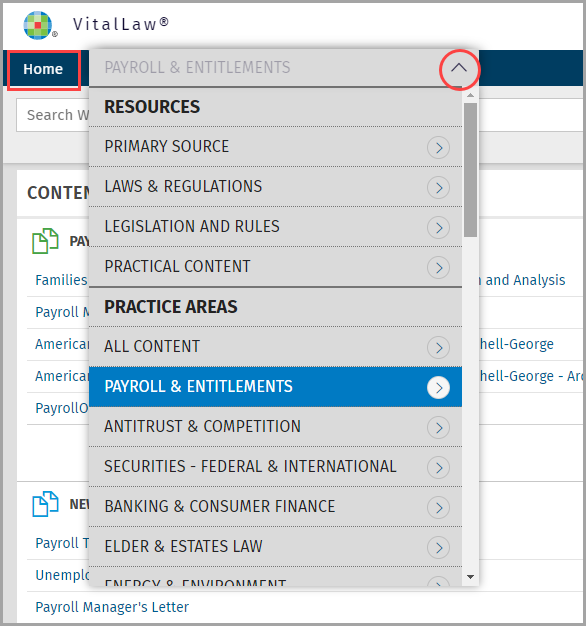Click arrow icon next to Practical Content

438,267
